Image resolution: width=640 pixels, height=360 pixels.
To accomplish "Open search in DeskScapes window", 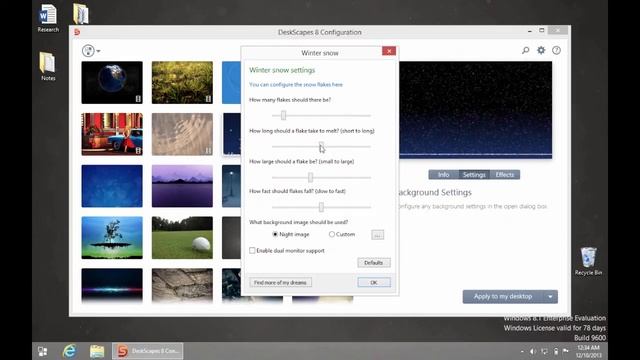I will pos(525,50).
